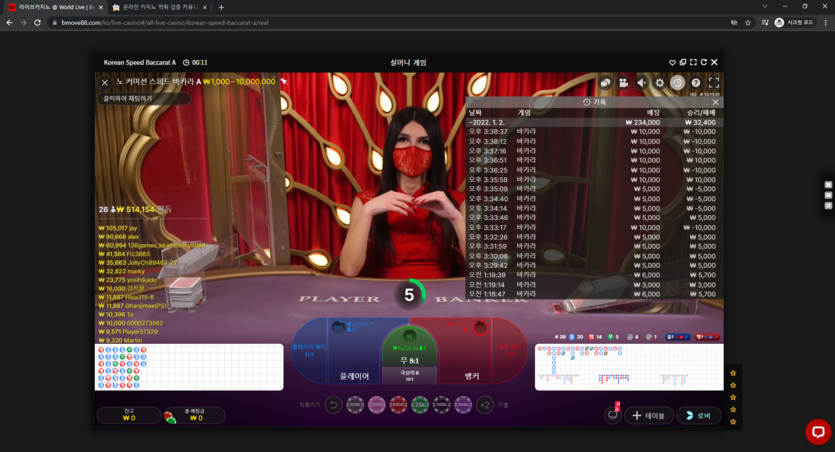
Task: Open a new browser tab
Action: coord(221,7)
